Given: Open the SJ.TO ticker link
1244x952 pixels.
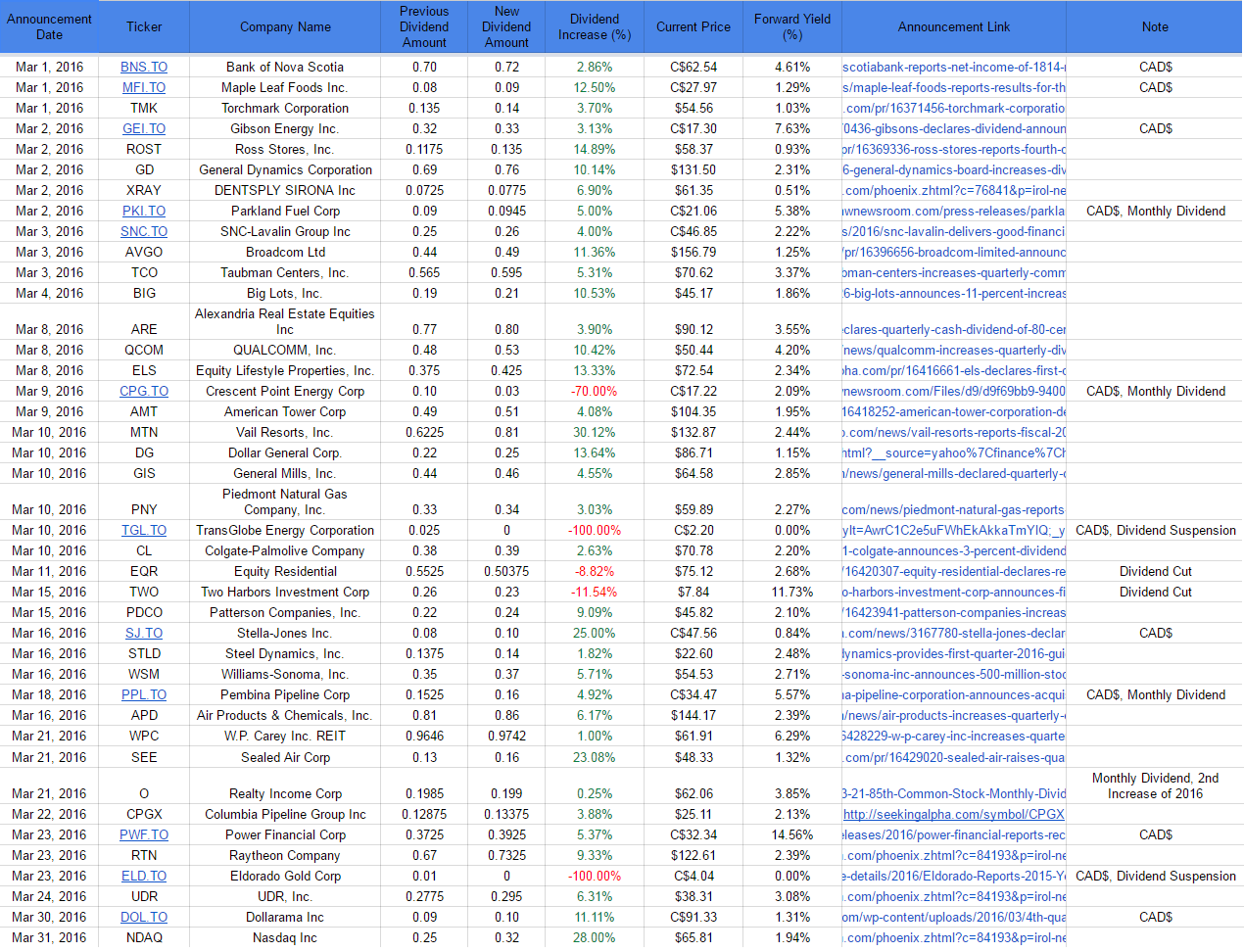Looking at the screenshot, I should [x=144, y=633].
